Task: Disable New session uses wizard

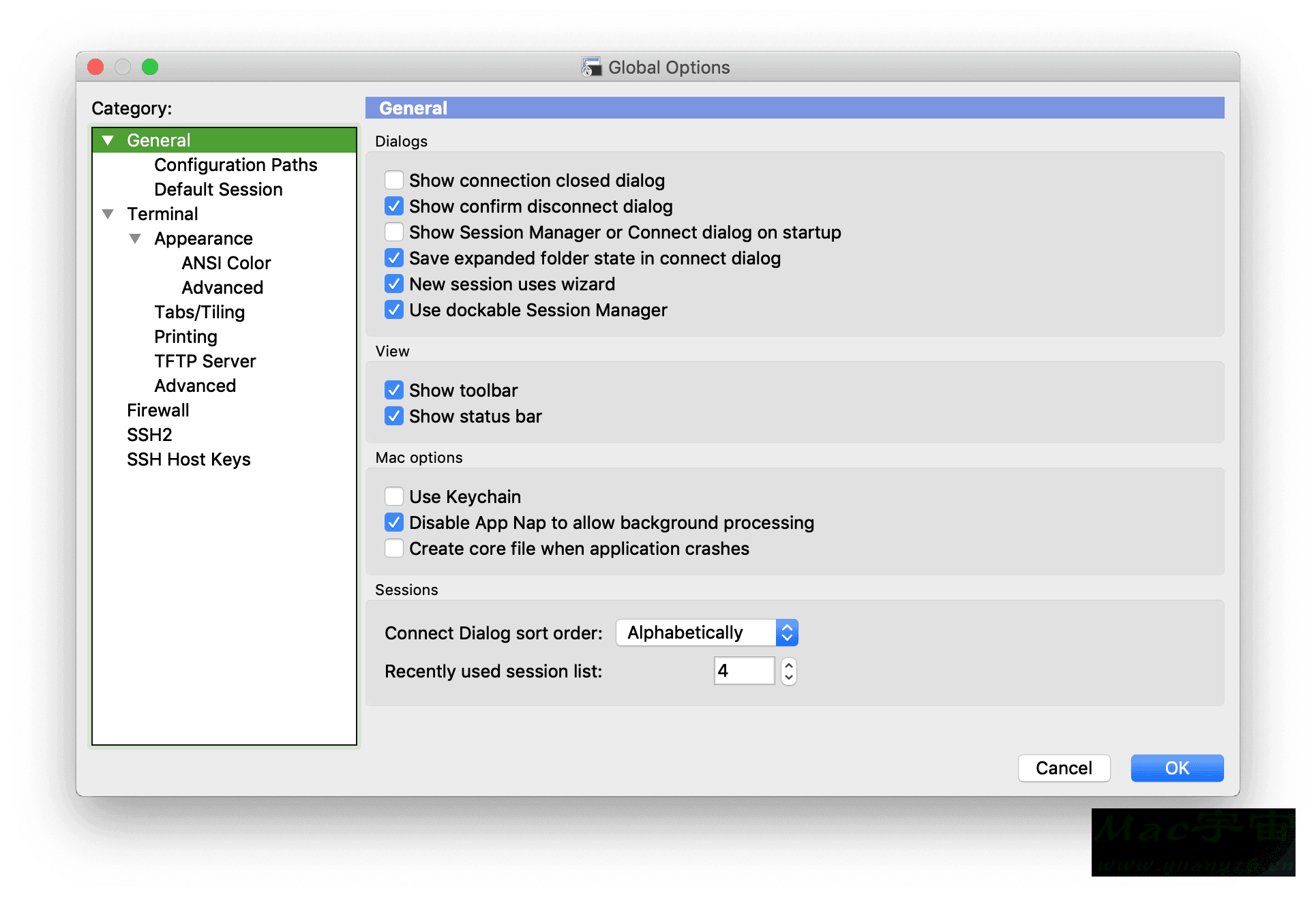Action: pos(394,284)
